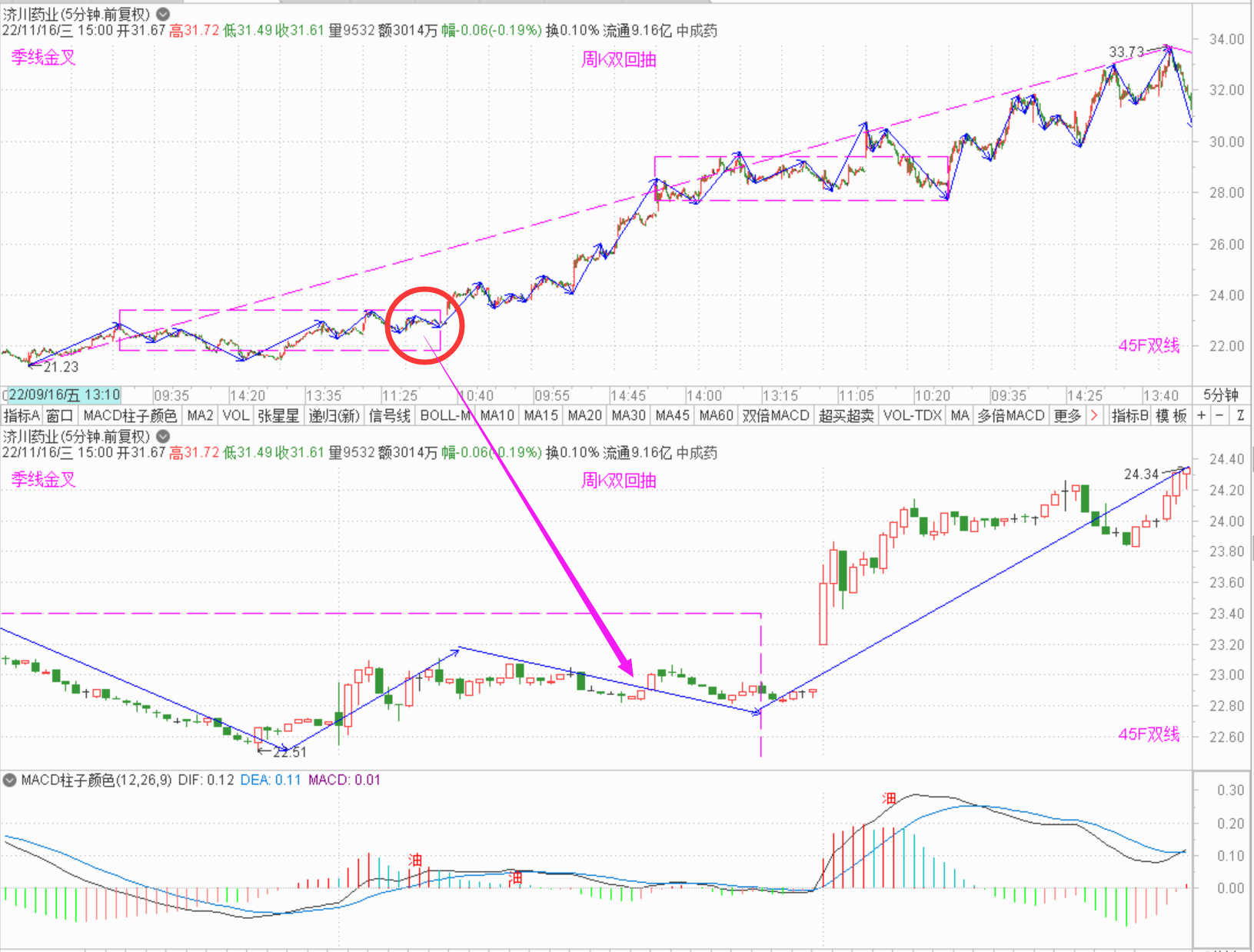Switch to VOL indicator tab
Image resolution: width=1254 pixels, height=952 pixels.
pos(235,416)
